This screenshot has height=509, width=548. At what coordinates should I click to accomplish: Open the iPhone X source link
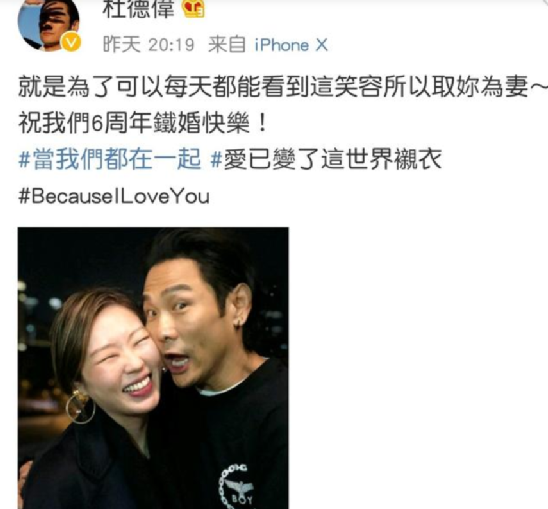pos(291,45)
